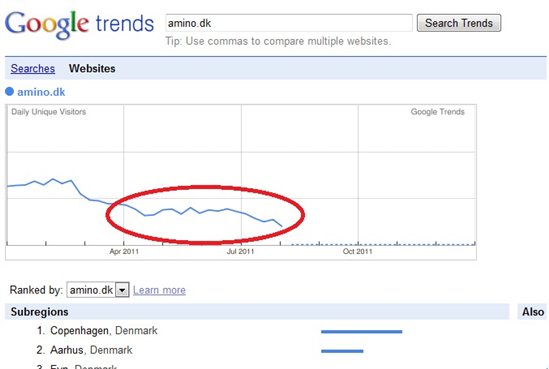Select the amino.dk ranked-by combo box
Image resolution: width=549 pixels, height=369 pixels.
pos(98,290)
